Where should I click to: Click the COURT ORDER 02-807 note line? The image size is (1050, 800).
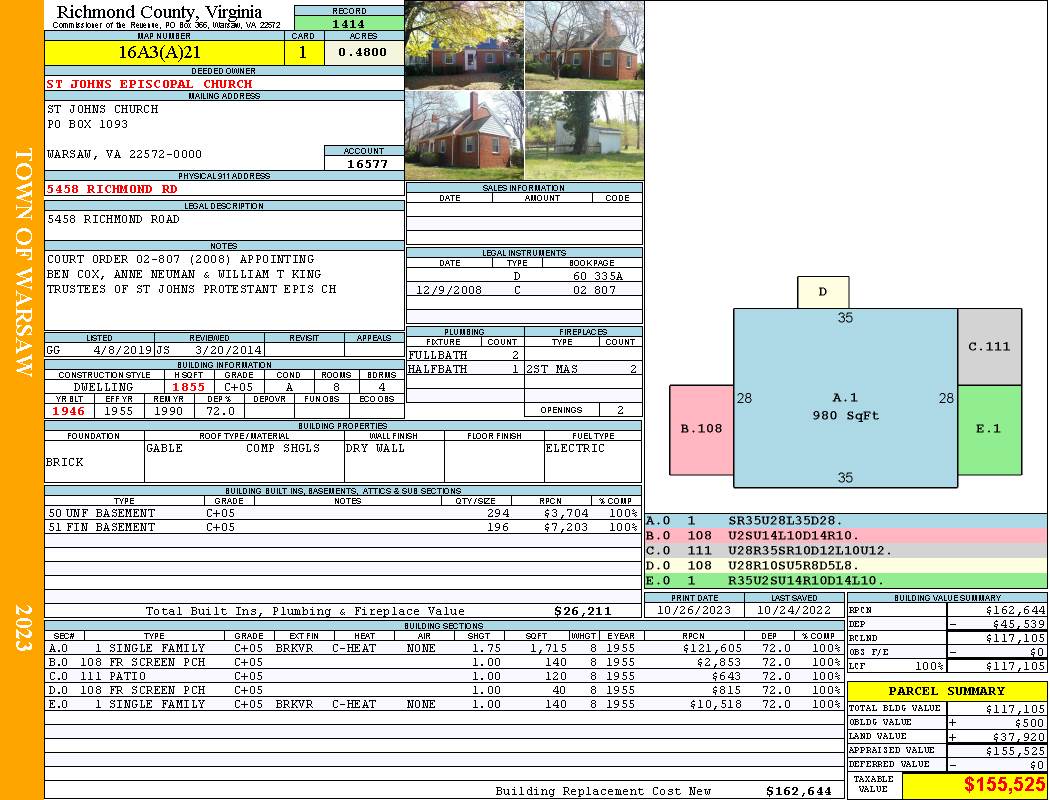[x=180, y=259]
